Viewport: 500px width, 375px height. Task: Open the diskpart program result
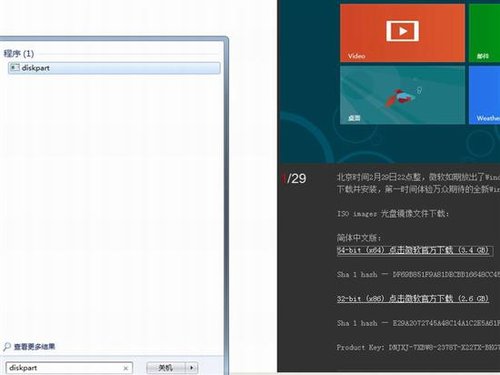(x=114, y=68)
